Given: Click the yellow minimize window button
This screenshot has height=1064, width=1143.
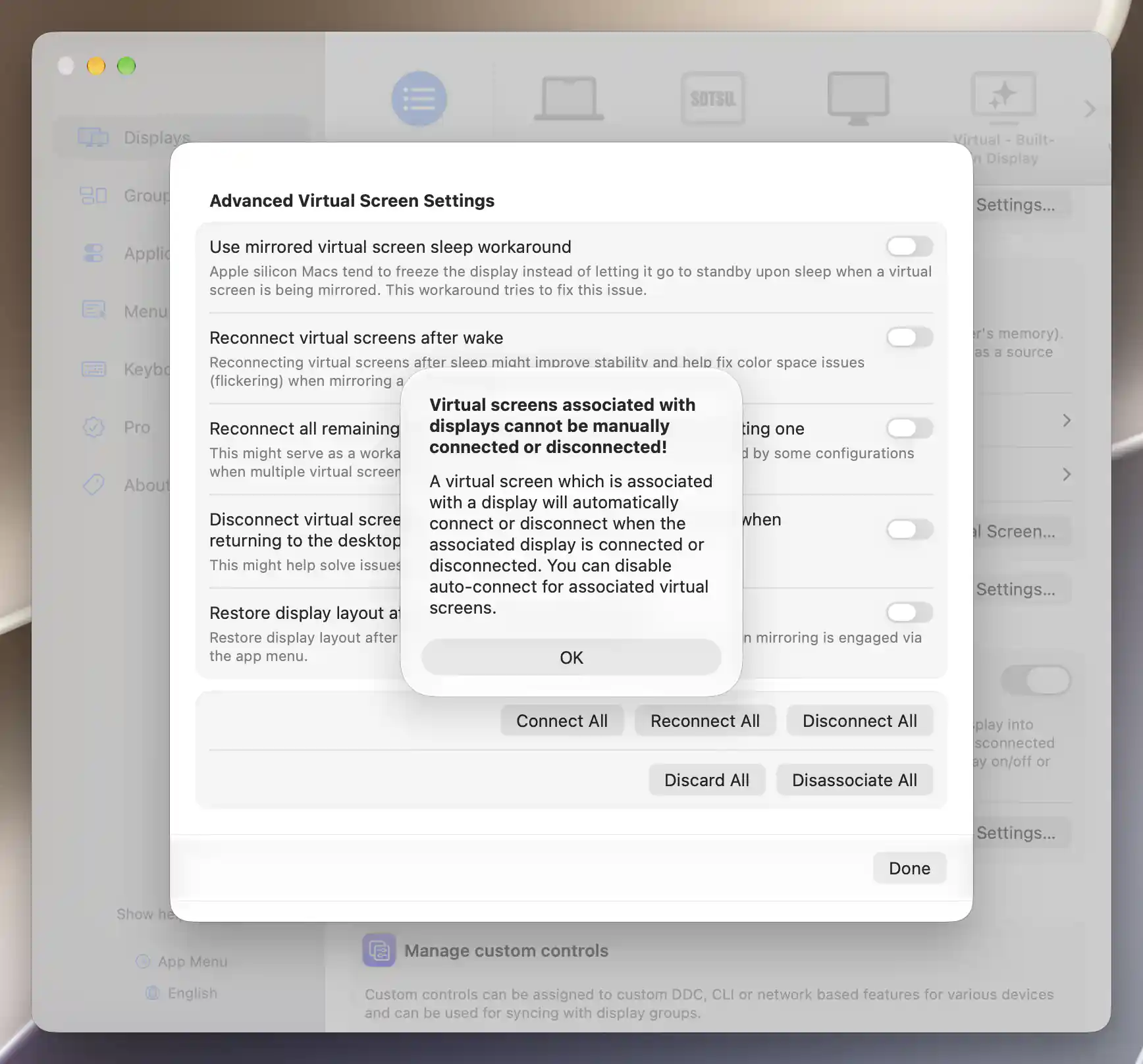Looking at the screenshot, I should tap(96, 66).
